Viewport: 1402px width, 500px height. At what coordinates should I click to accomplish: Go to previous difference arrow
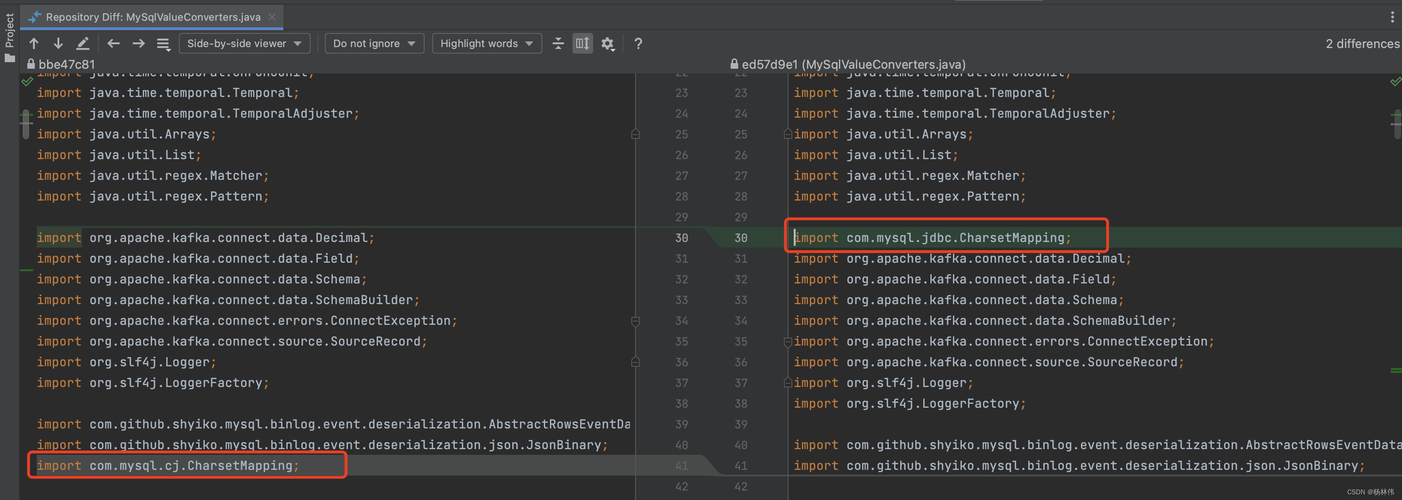click(x=34, y=44)
